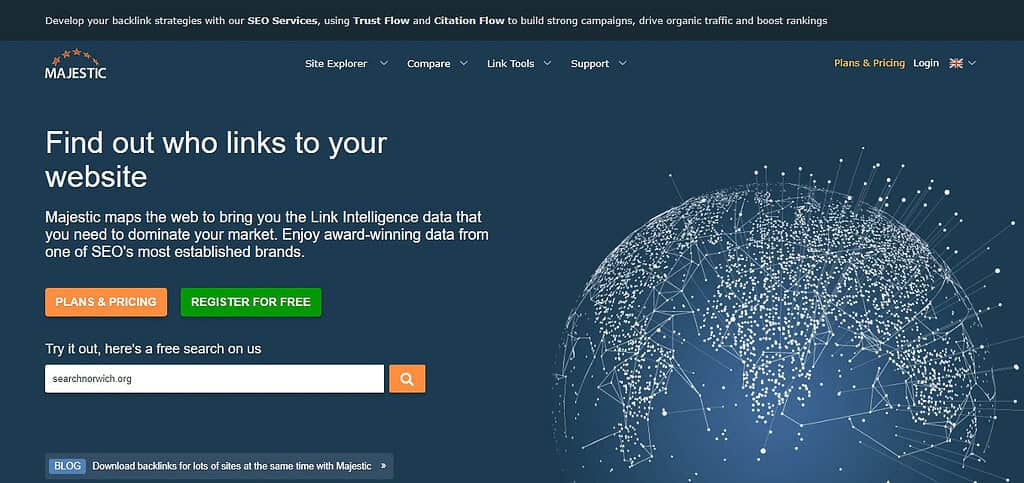Open the SEO Services link in the banner
This screenshot has width=1024, height=483.
click(283, 21)
